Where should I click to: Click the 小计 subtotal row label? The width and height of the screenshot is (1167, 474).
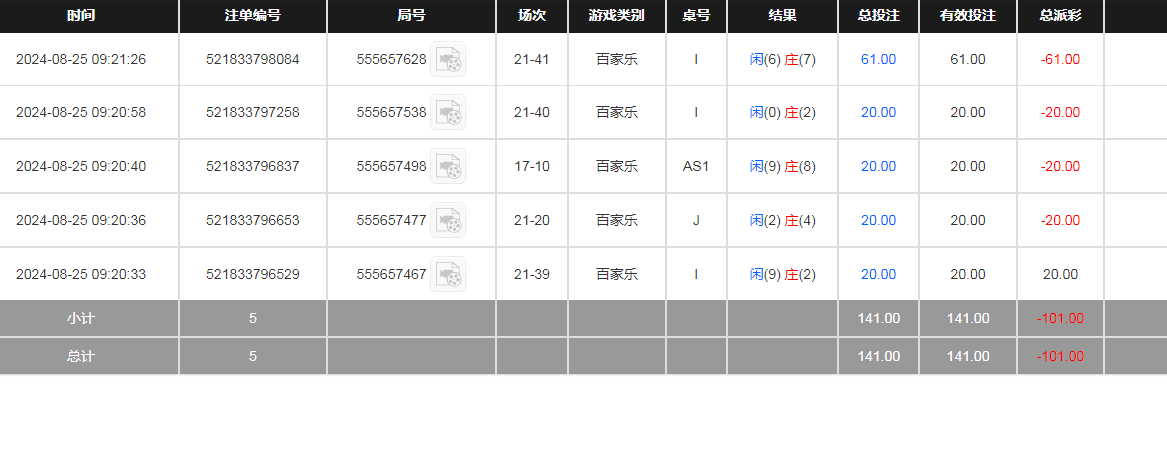(81, 319)
